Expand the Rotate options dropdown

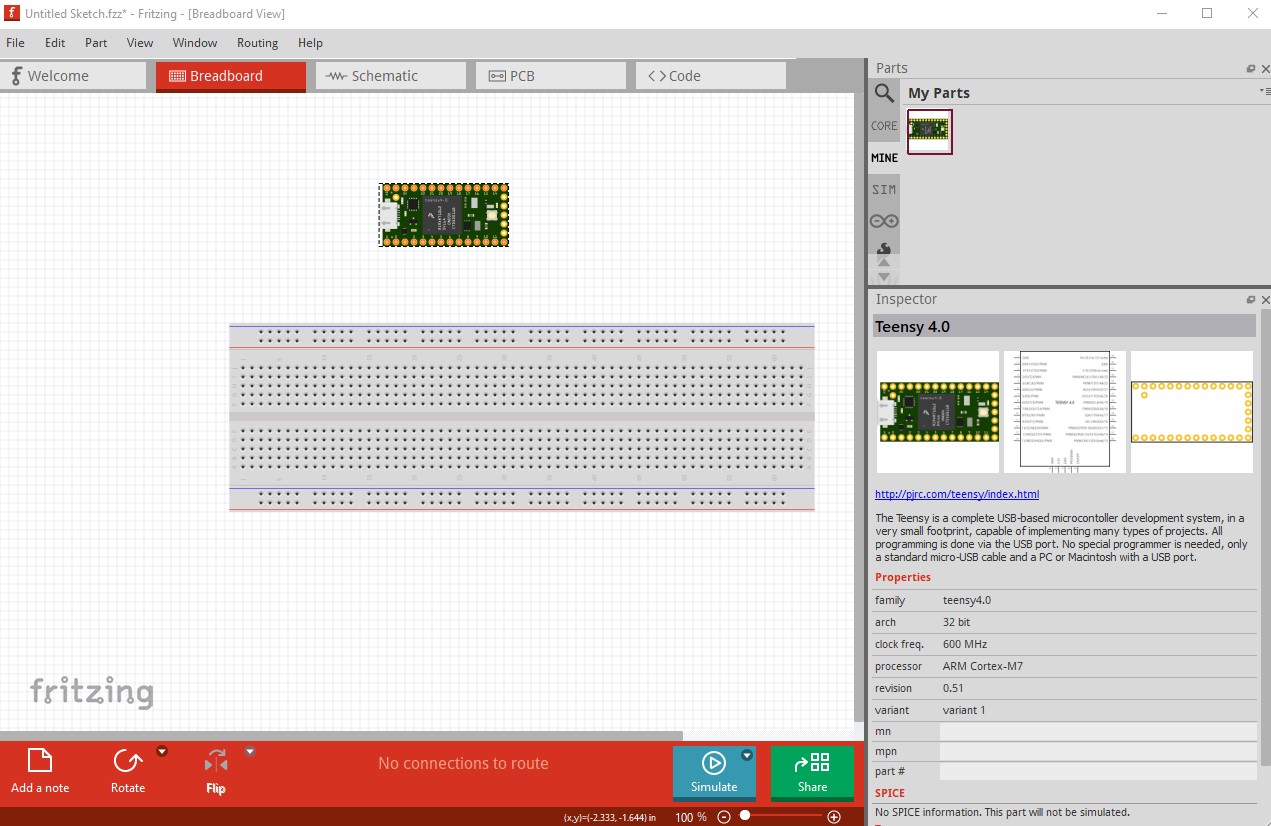(162, 752)
